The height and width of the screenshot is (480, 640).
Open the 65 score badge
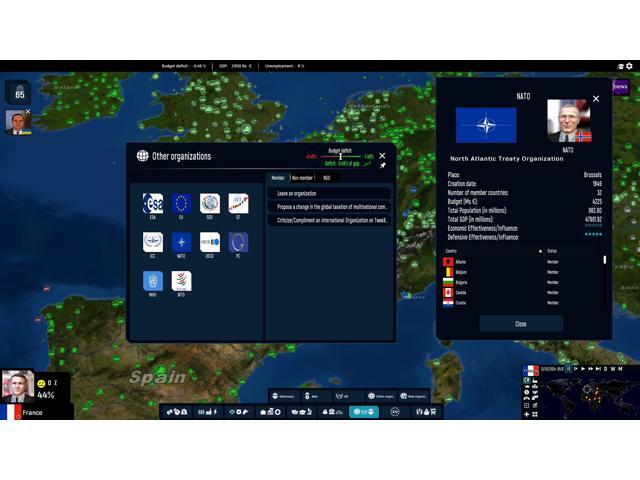click(x=19, y=92)
